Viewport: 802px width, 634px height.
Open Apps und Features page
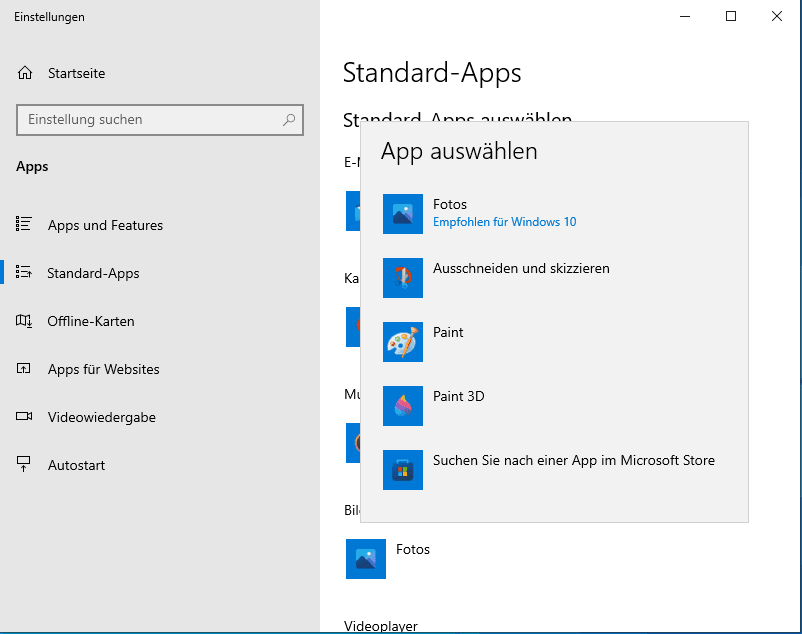pos(105,225)
